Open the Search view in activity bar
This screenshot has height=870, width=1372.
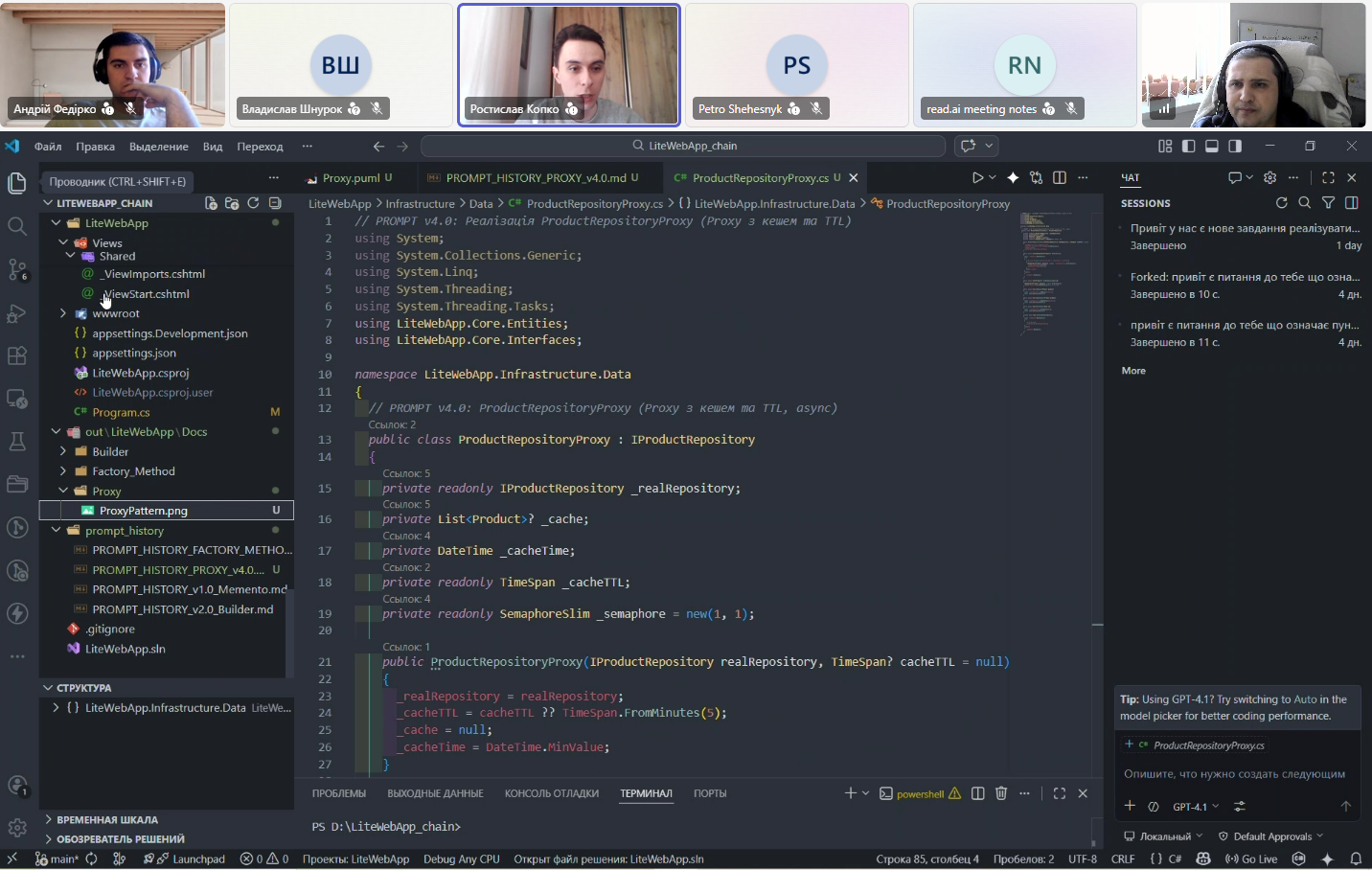[17, 226]
